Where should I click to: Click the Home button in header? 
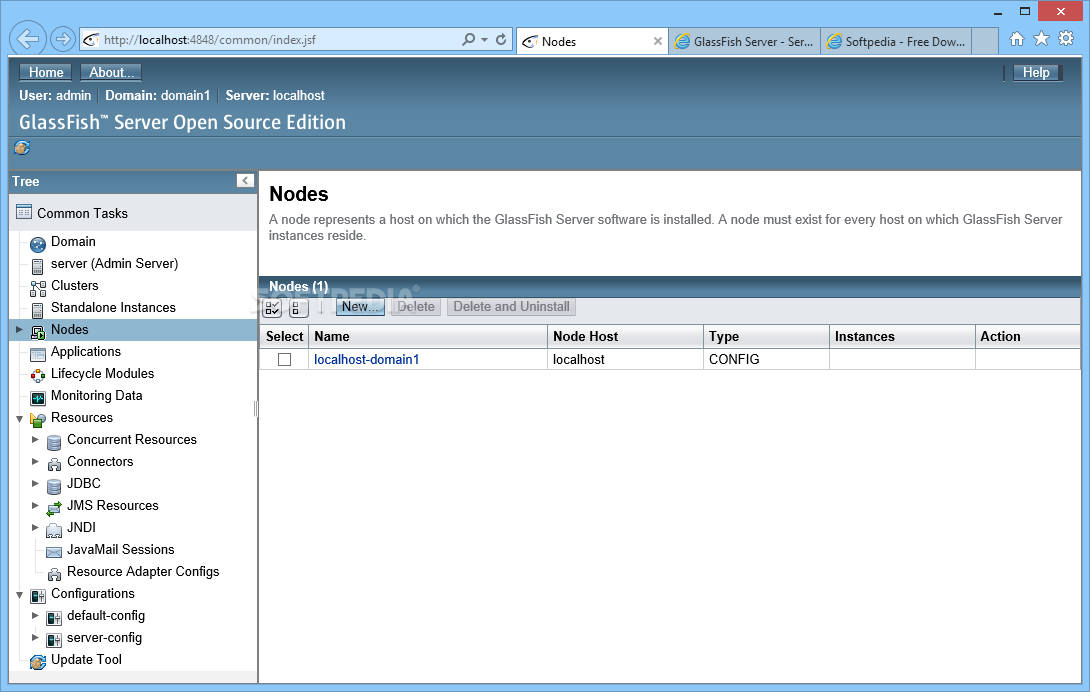[x=46, y=72]
